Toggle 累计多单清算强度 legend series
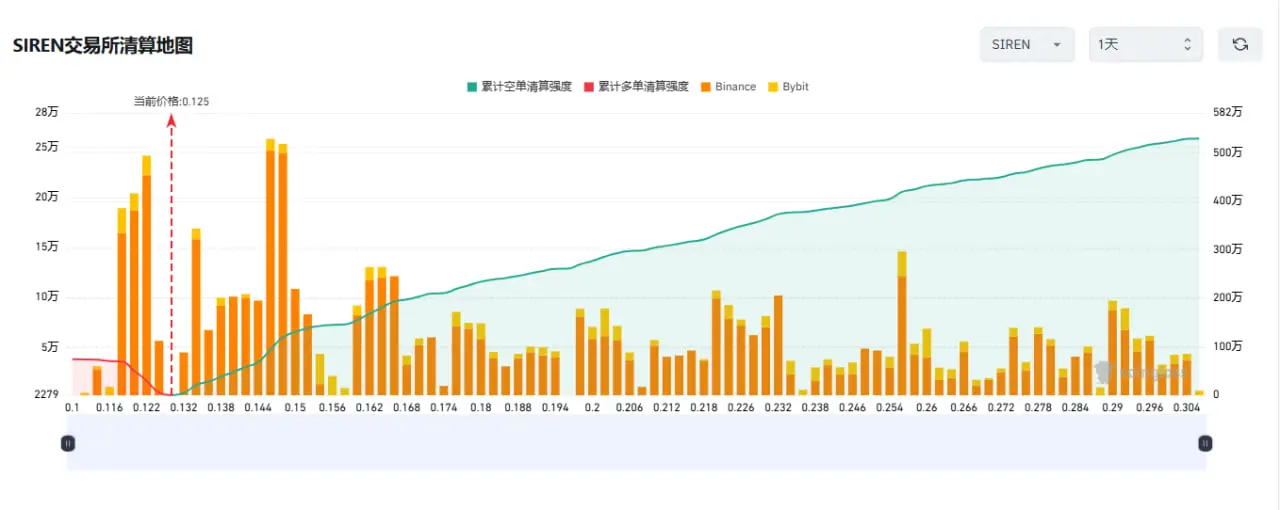The image size is (1280, 510). coord(636,87)
